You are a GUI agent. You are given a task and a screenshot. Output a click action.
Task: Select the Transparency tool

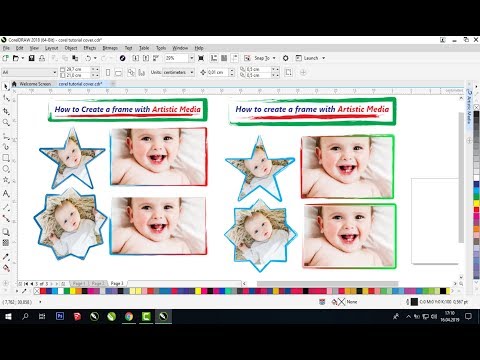pos(6,243)
